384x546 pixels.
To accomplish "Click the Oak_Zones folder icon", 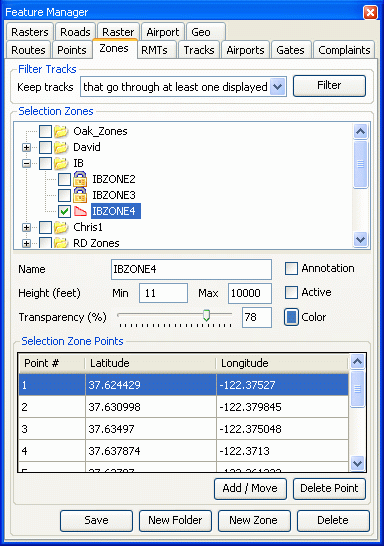I will click(61, 132).
